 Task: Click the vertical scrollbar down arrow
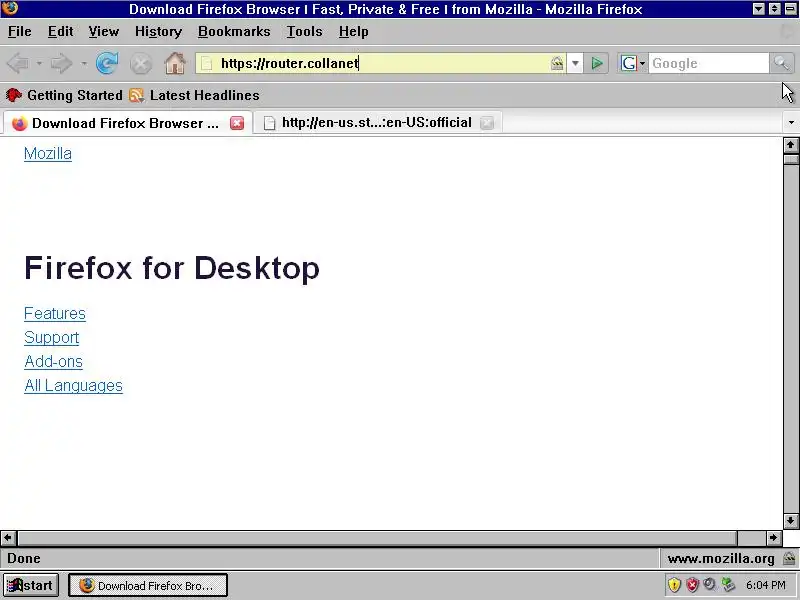click(x=791, y=521)
